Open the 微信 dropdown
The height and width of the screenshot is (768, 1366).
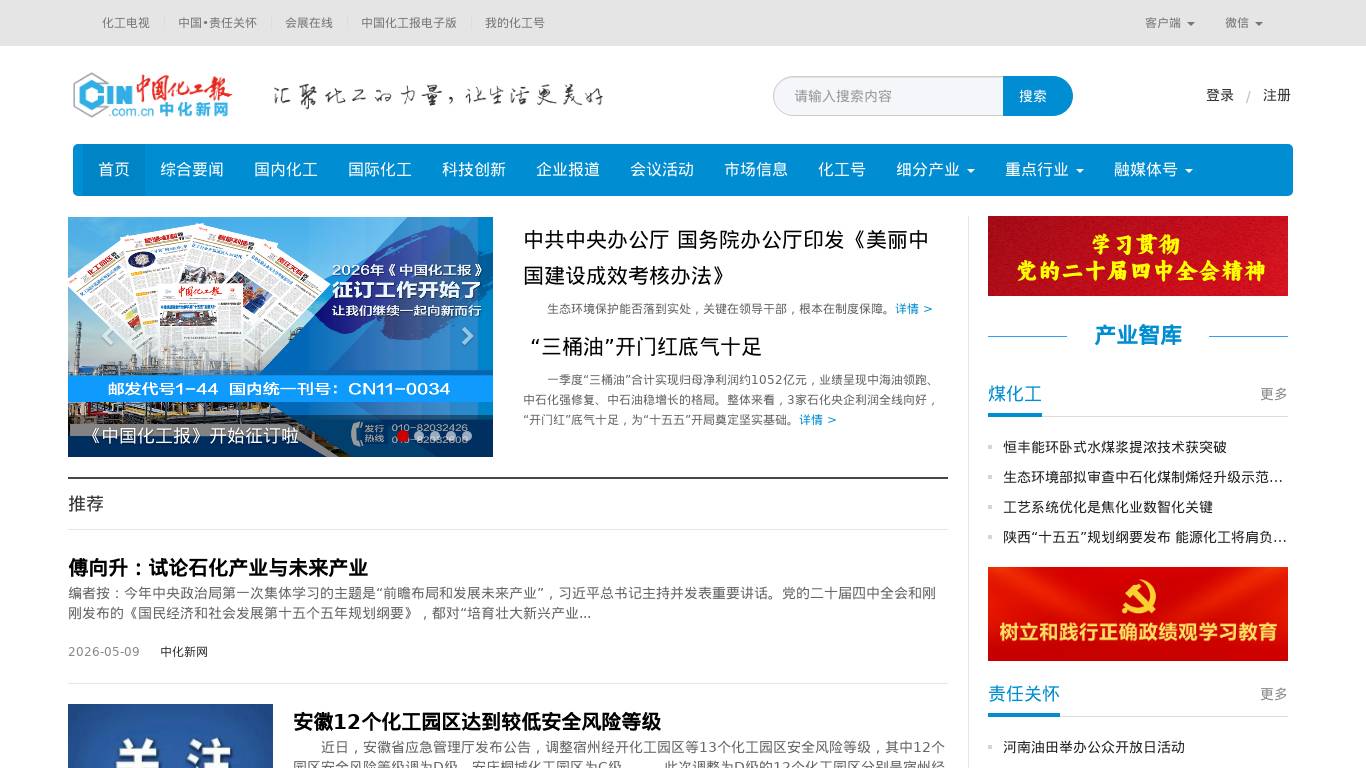(1244, 23)
